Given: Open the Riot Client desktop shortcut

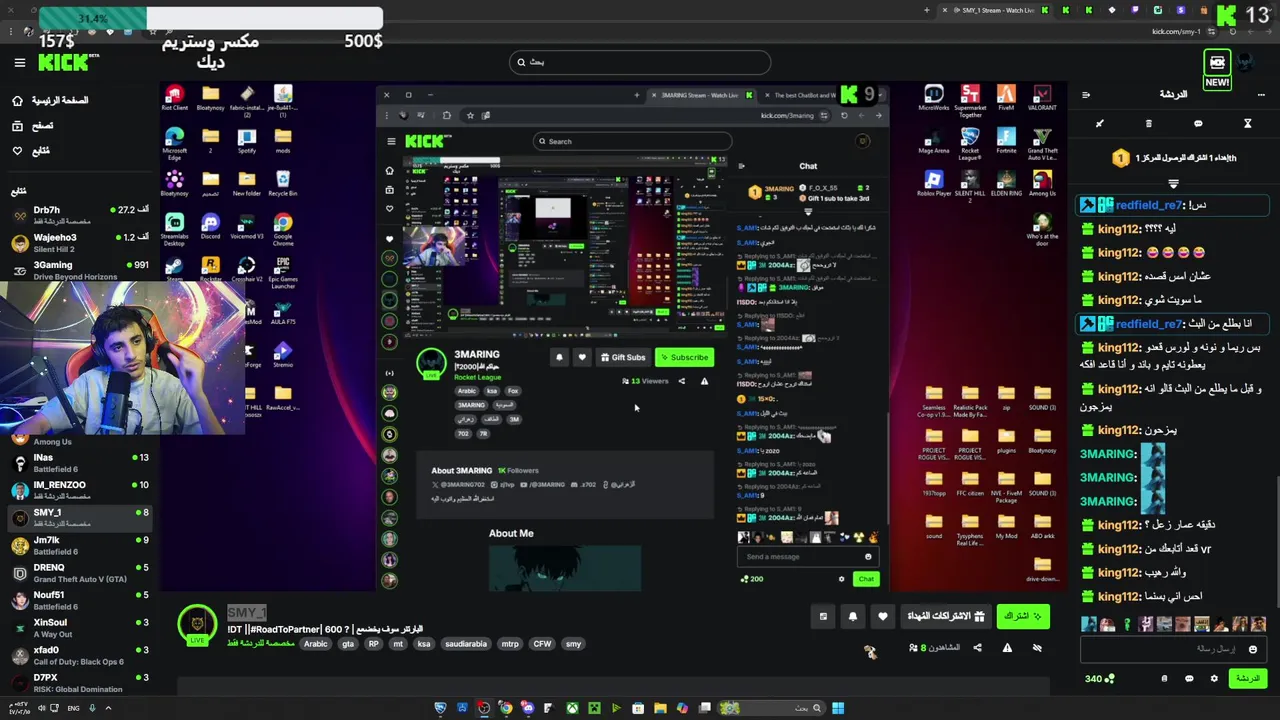Looking at the screenshot, I should point(174,98).
